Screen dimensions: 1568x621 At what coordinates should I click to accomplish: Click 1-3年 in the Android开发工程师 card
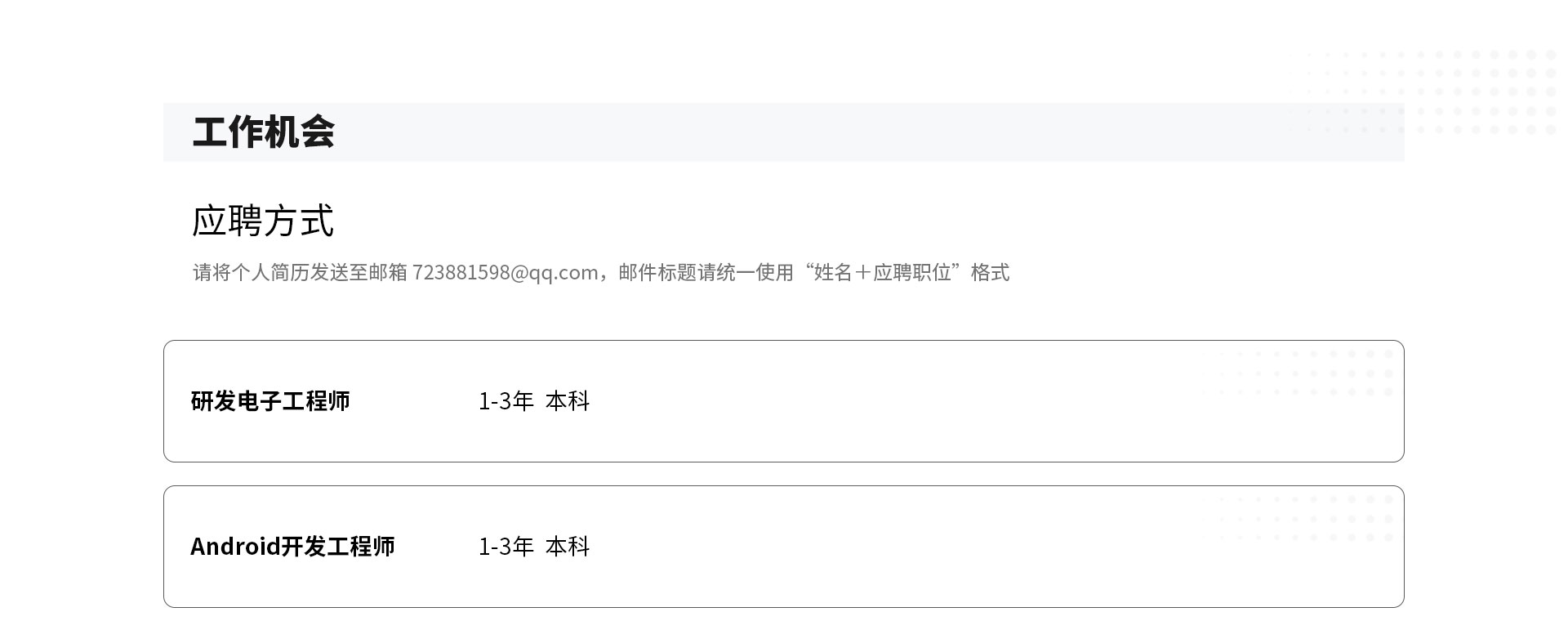(x=506, y=547)
